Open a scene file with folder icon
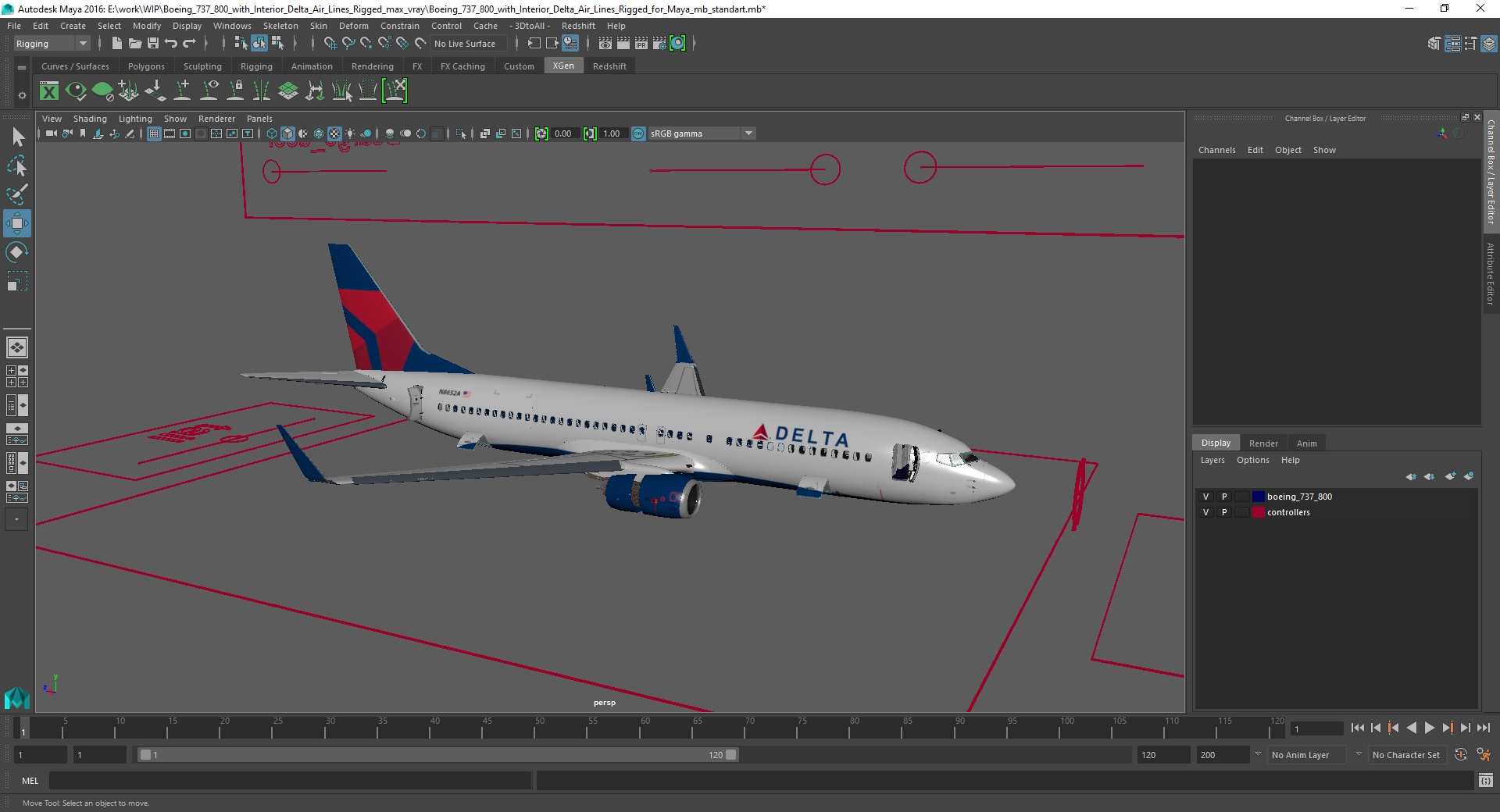This screenshot has height=812, width=1500. (134, 44)
